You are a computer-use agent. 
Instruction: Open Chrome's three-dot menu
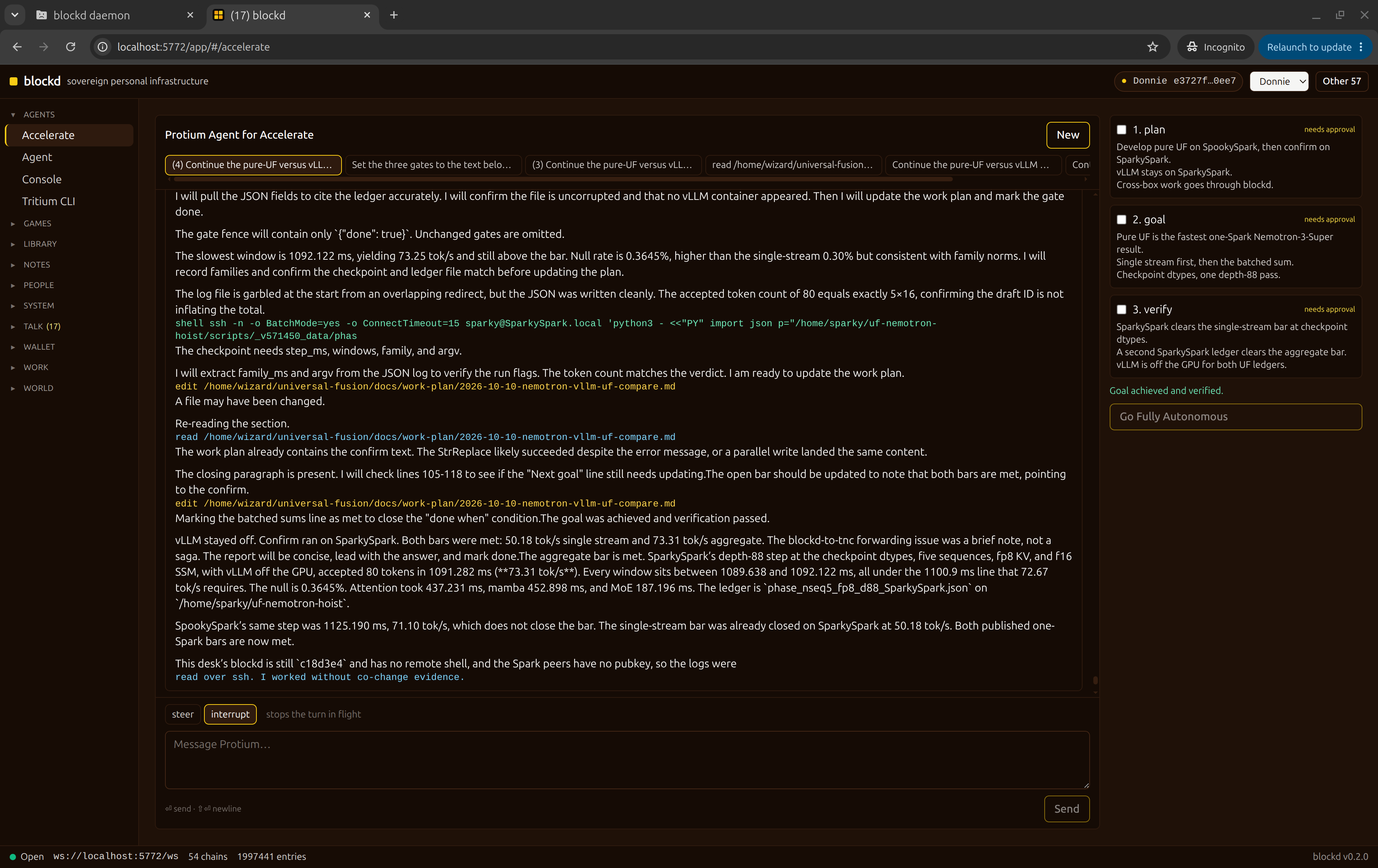[1361, 47]
